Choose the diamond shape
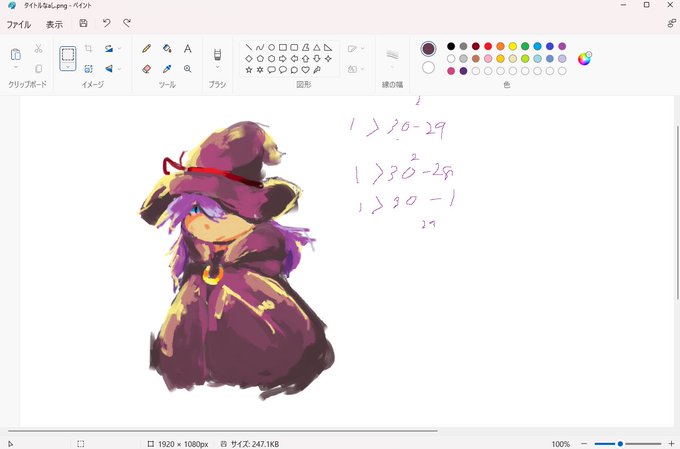The height and width of the screenshot is (449, 680). (248, 59)
